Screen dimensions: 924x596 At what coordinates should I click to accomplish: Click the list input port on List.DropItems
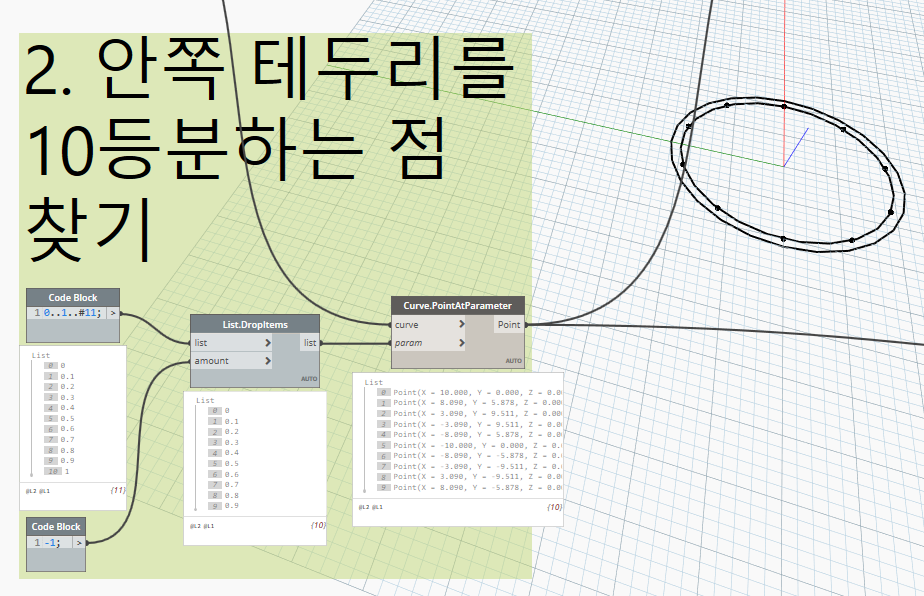click(200, 343)
